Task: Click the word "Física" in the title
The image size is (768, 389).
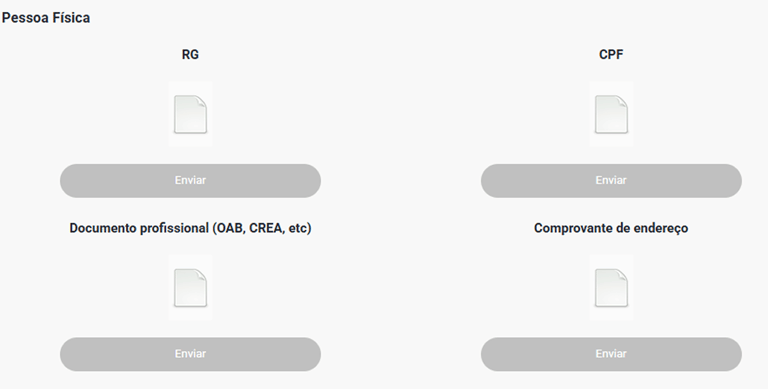Action: pos(71,18)
